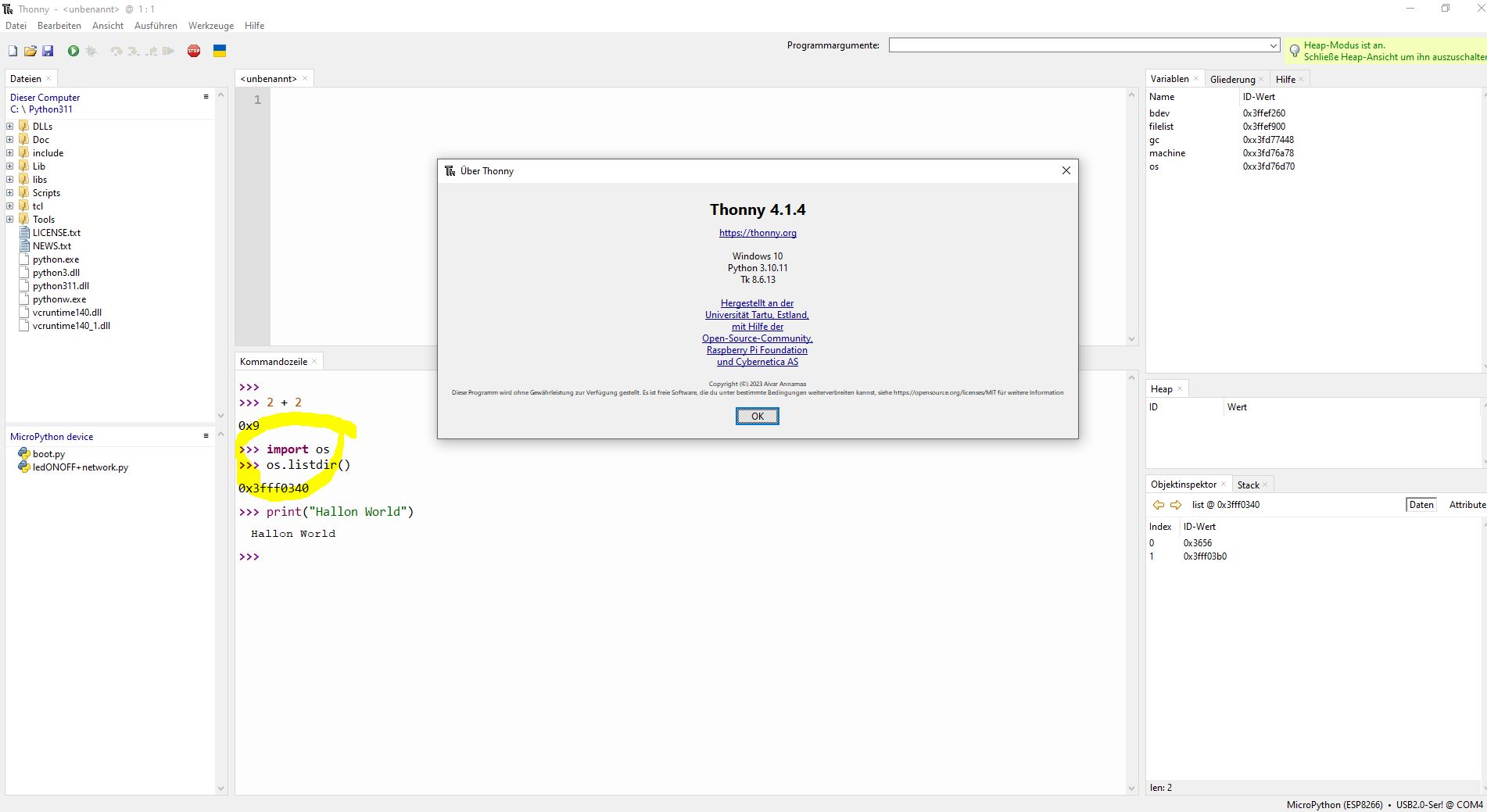Click the 0x3fff0340 shell output value

point(274,488)
